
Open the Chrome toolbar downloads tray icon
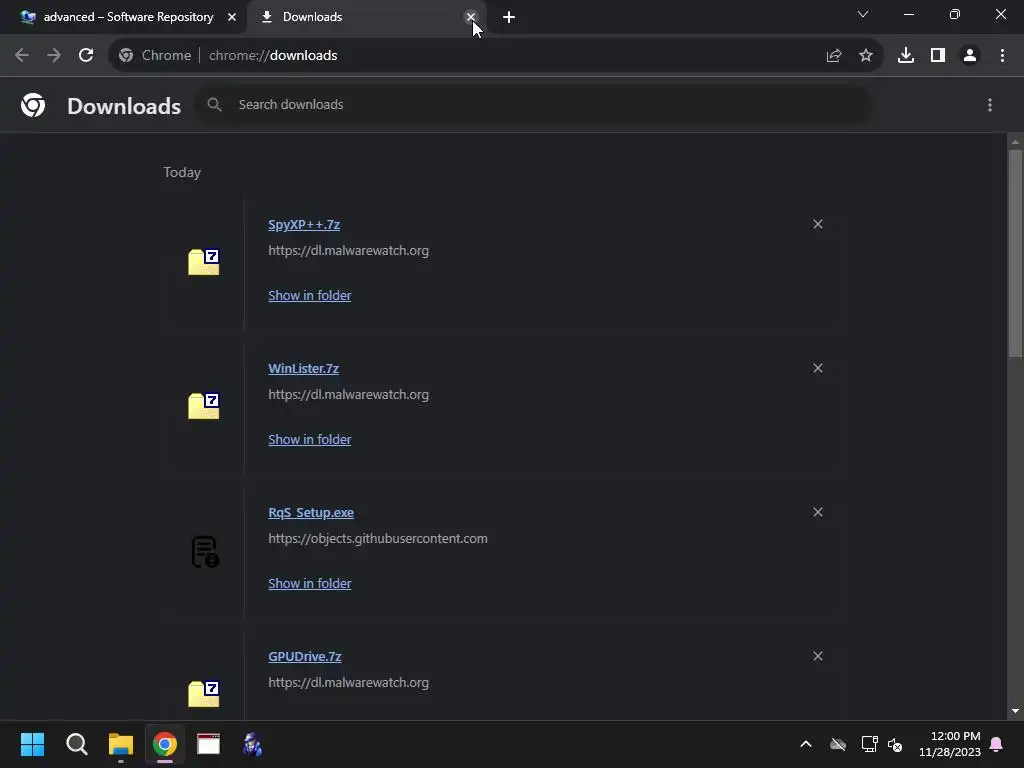906,56
